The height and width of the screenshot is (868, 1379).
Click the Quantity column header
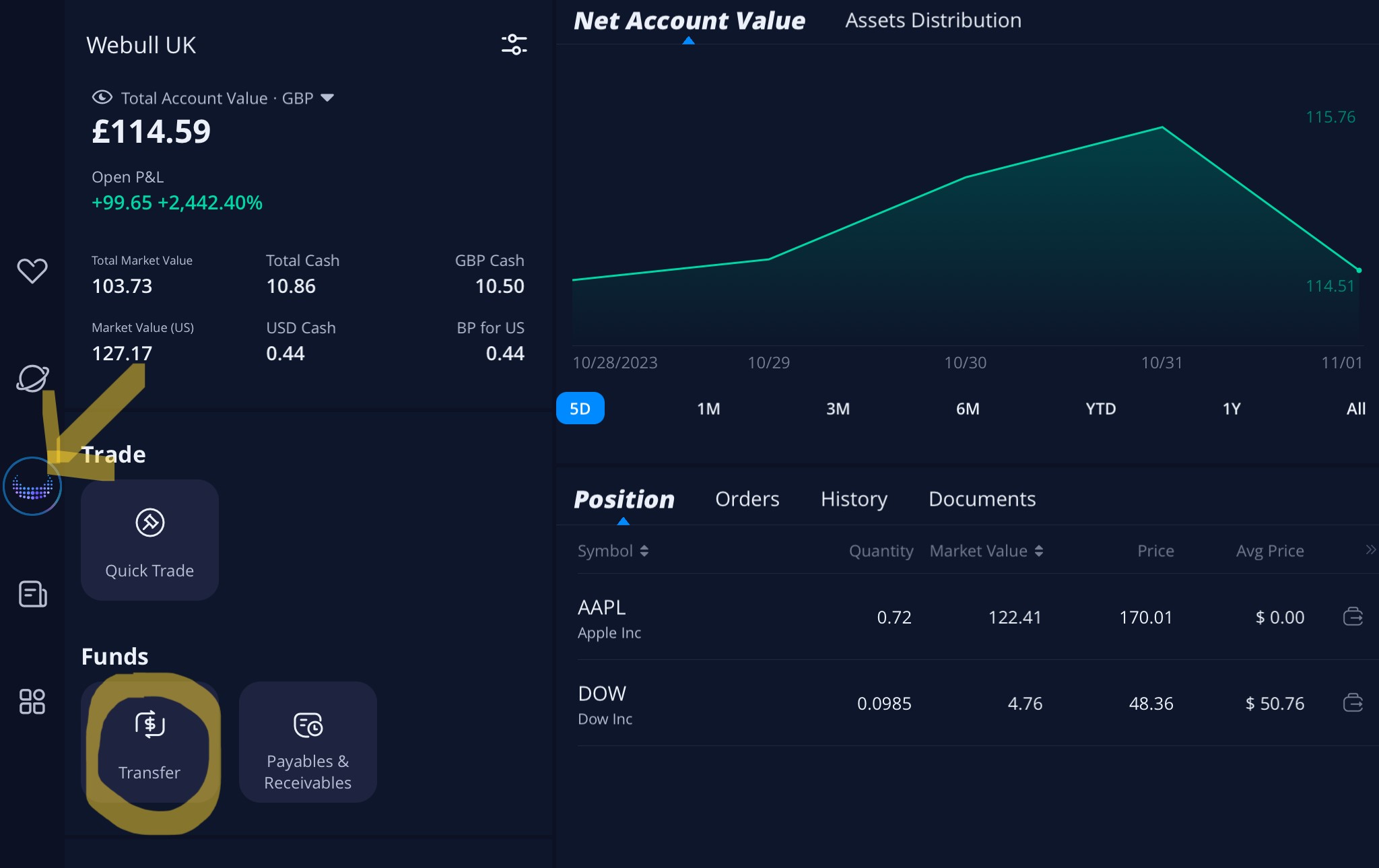point(881,551)
